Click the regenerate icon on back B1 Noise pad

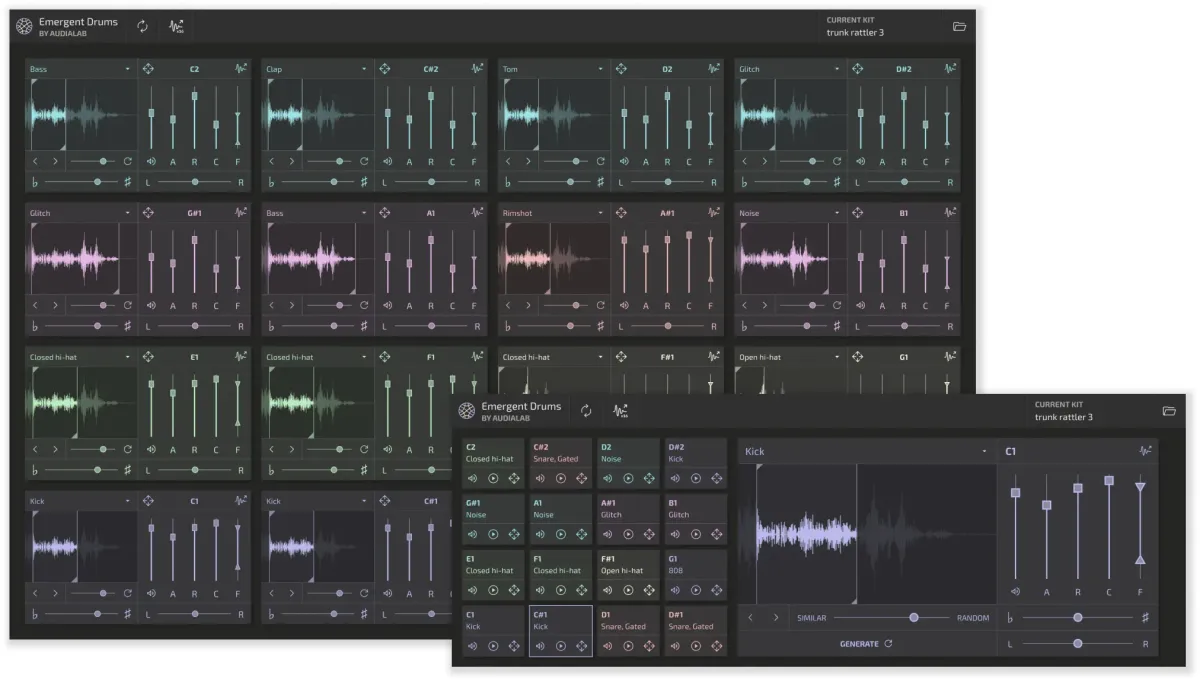[x=836, y=305]
